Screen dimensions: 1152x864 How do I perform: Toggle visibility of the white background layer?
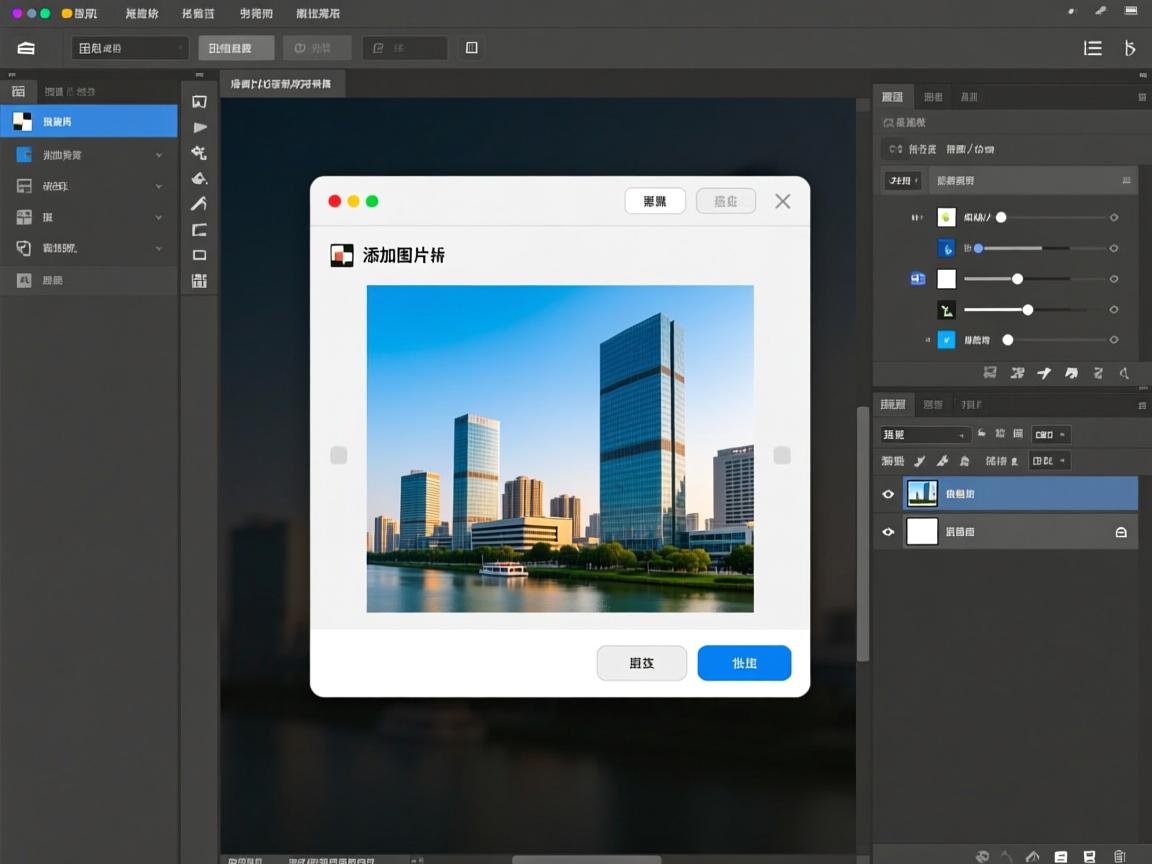(887, 531)
